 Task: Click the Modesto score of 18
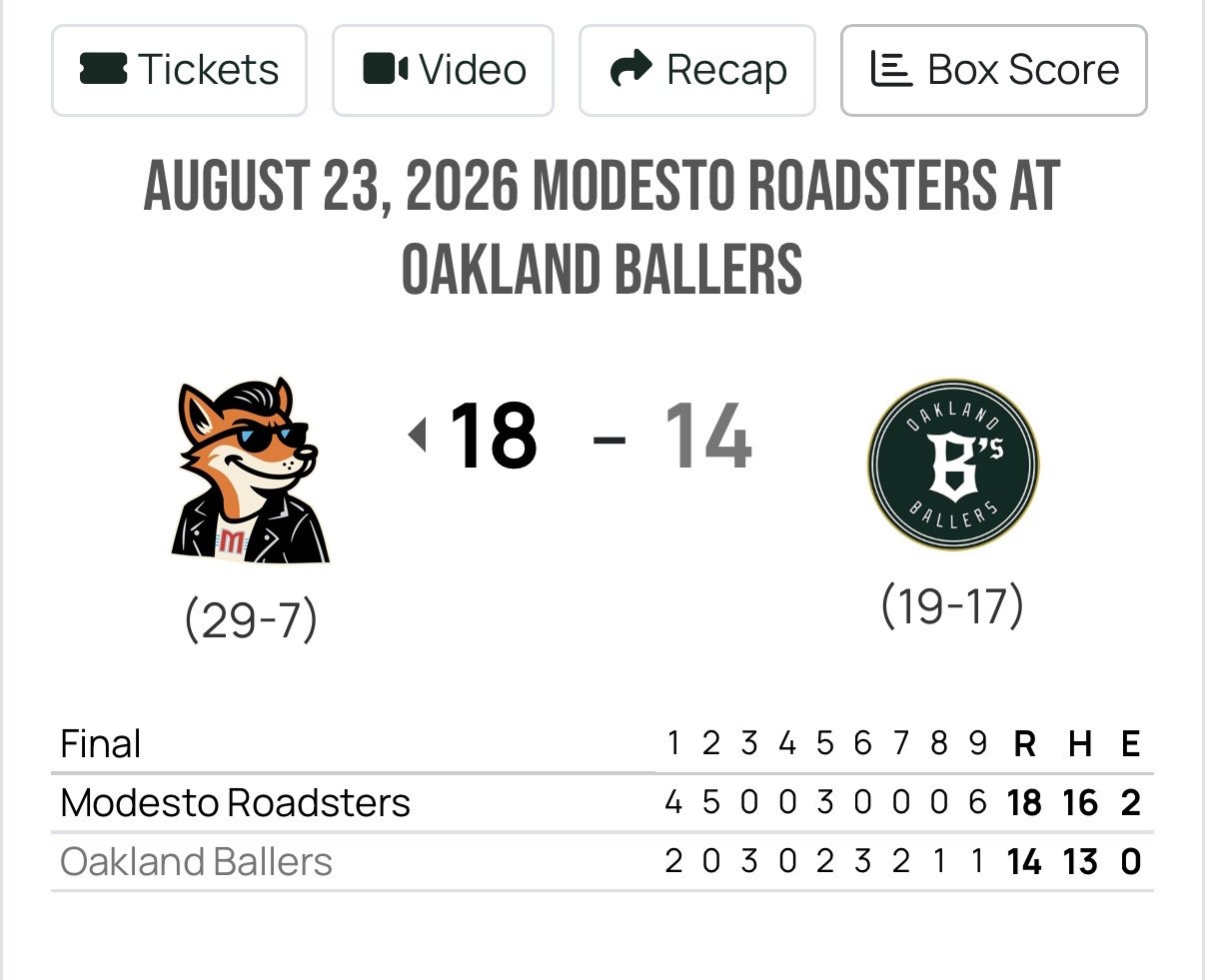click(494, 436)
